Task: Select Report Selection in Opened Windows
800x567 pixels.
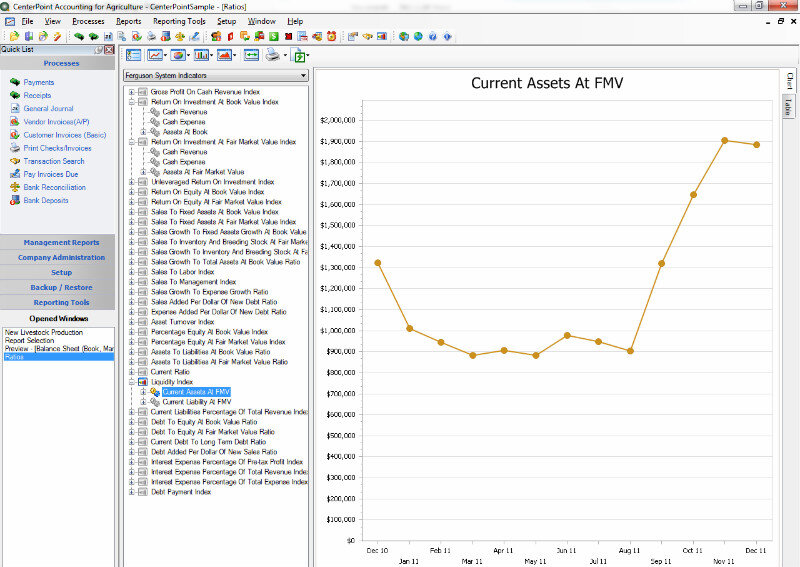Action: tap(29, 340)
